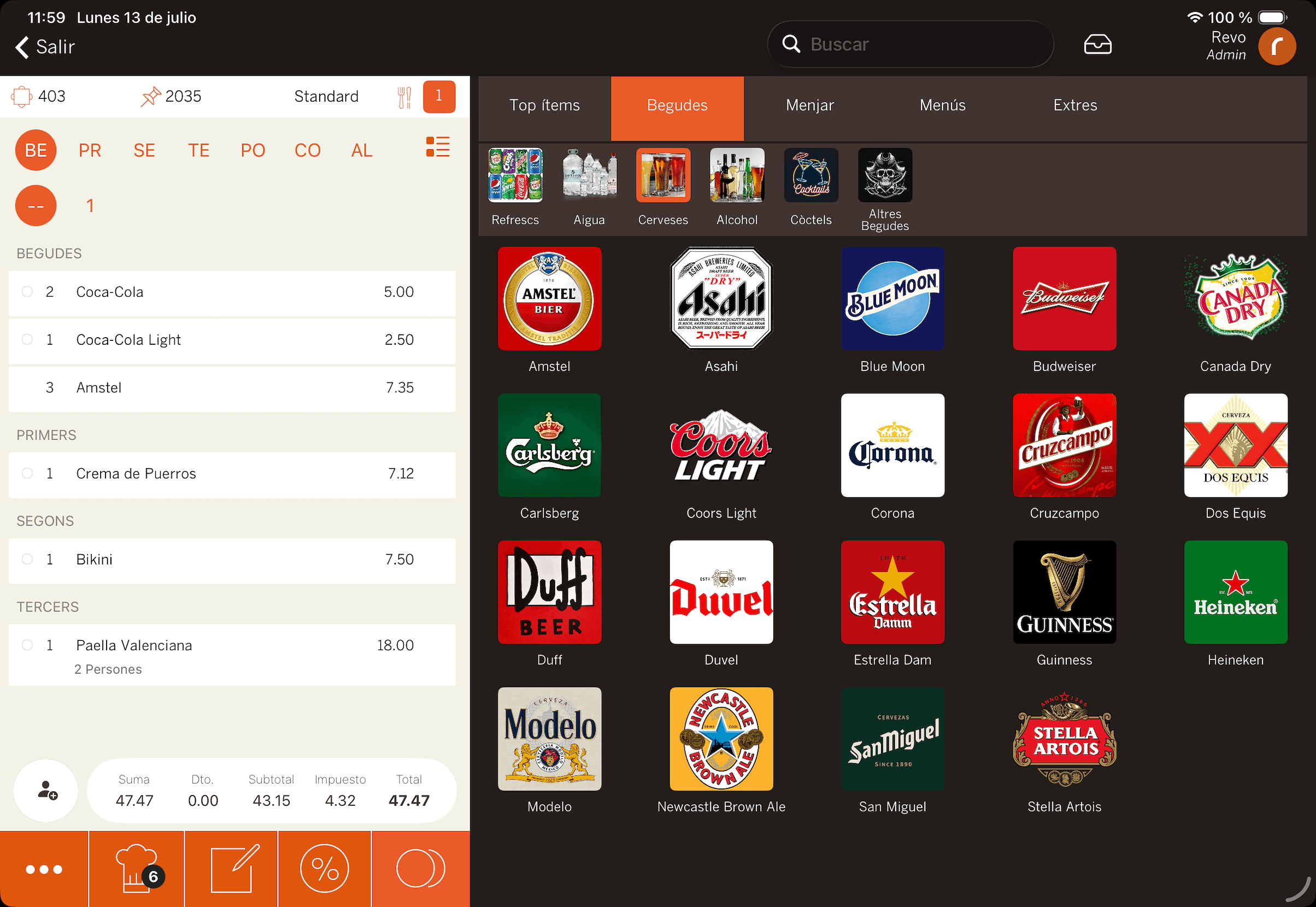1316x907 pixels.
Task: Open the cash drawer tray icon
Action: coord(1097,44)
